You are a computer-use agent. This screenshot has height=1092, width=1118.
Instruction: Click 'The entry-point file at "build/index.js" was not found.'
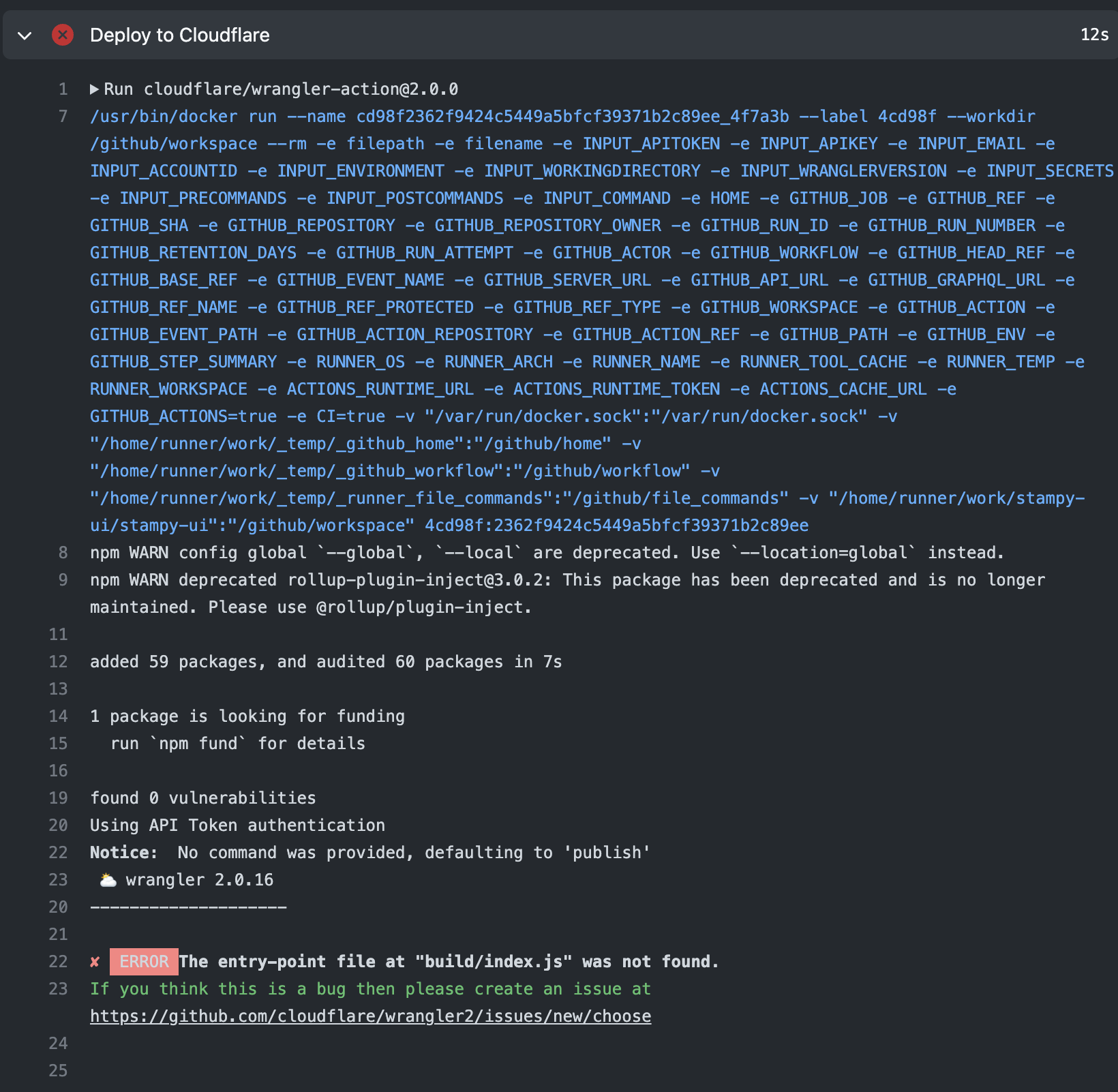tap(449, 962)
